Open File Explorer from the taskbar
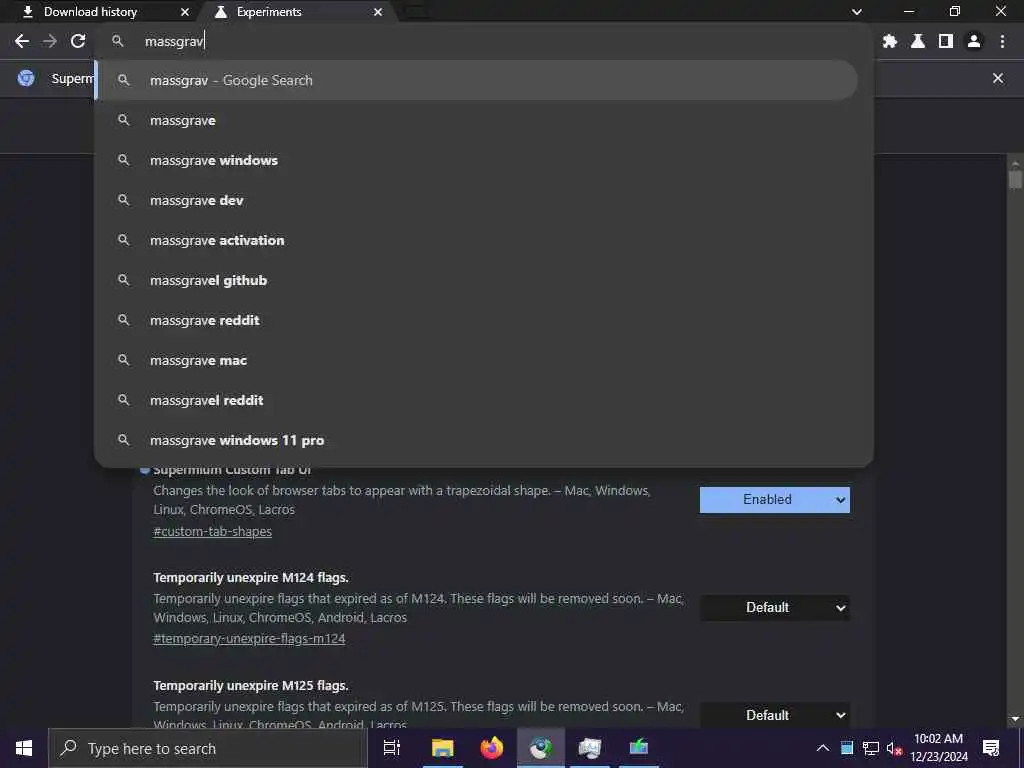 pos(442,748)
